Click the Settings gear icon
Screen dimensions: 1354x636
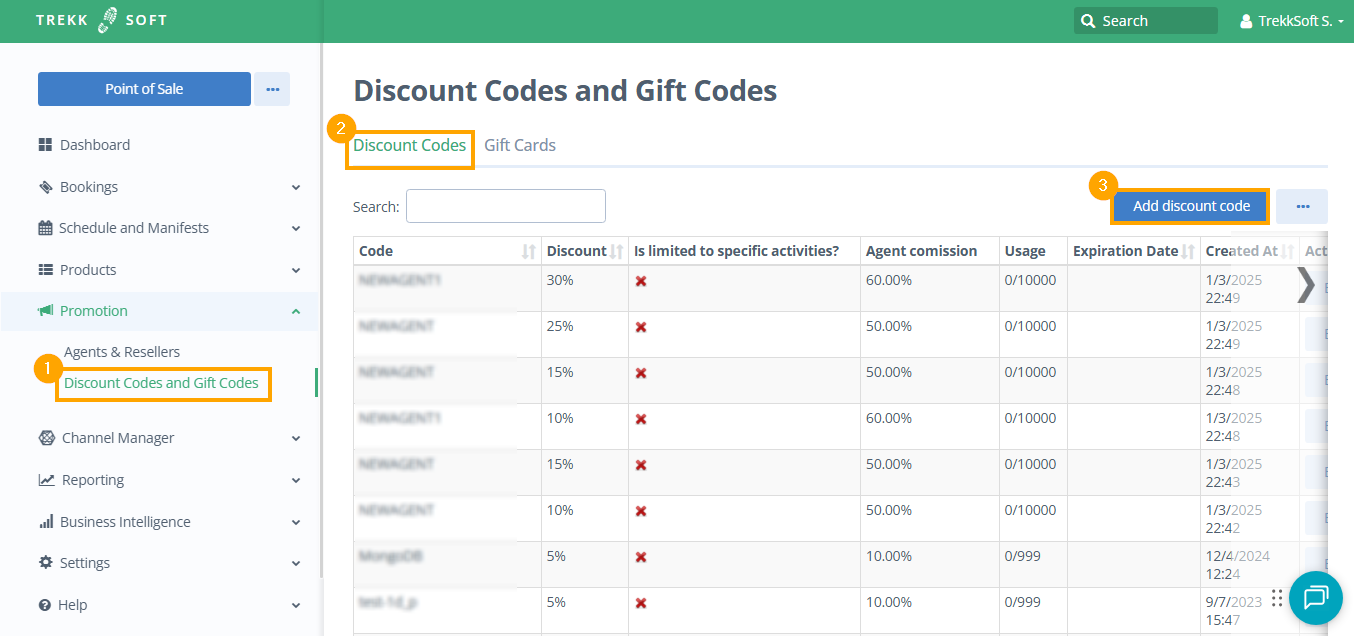coord(45,563)
